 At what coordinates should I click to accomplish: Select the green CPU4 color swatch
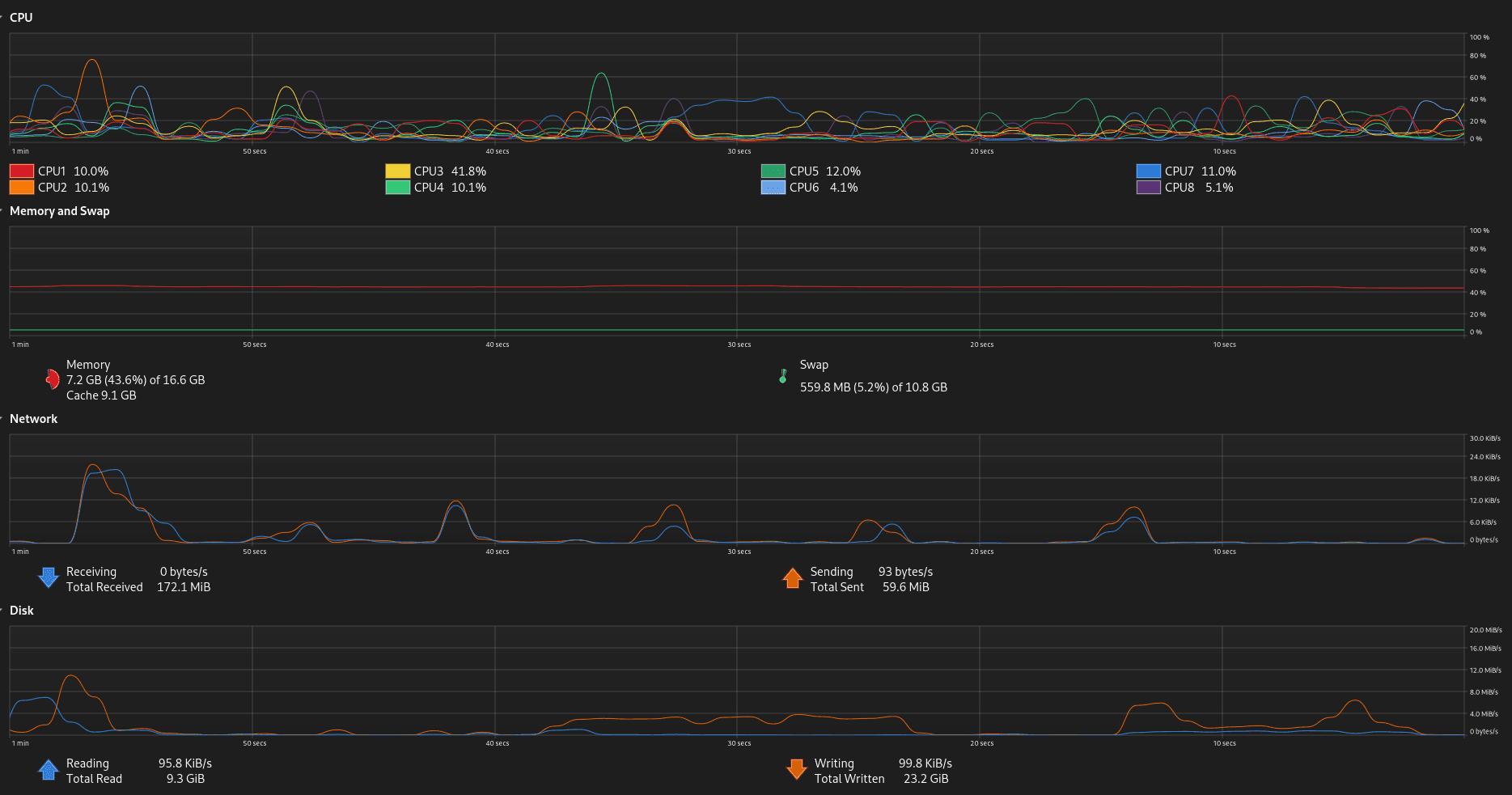click(x=397, y=188)
